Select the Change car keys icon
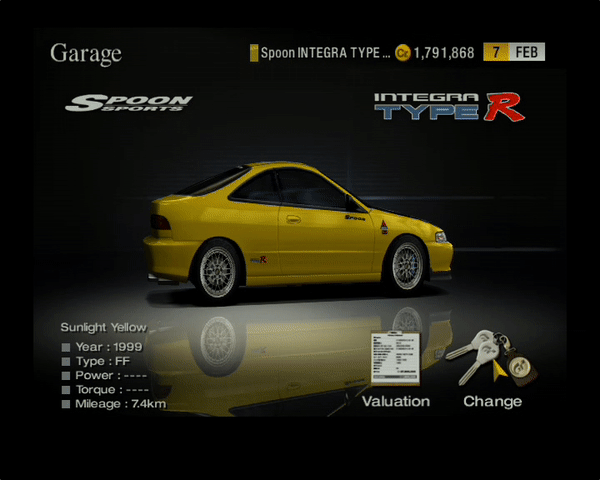Screen dimensions: 600x480 point(491,358)
